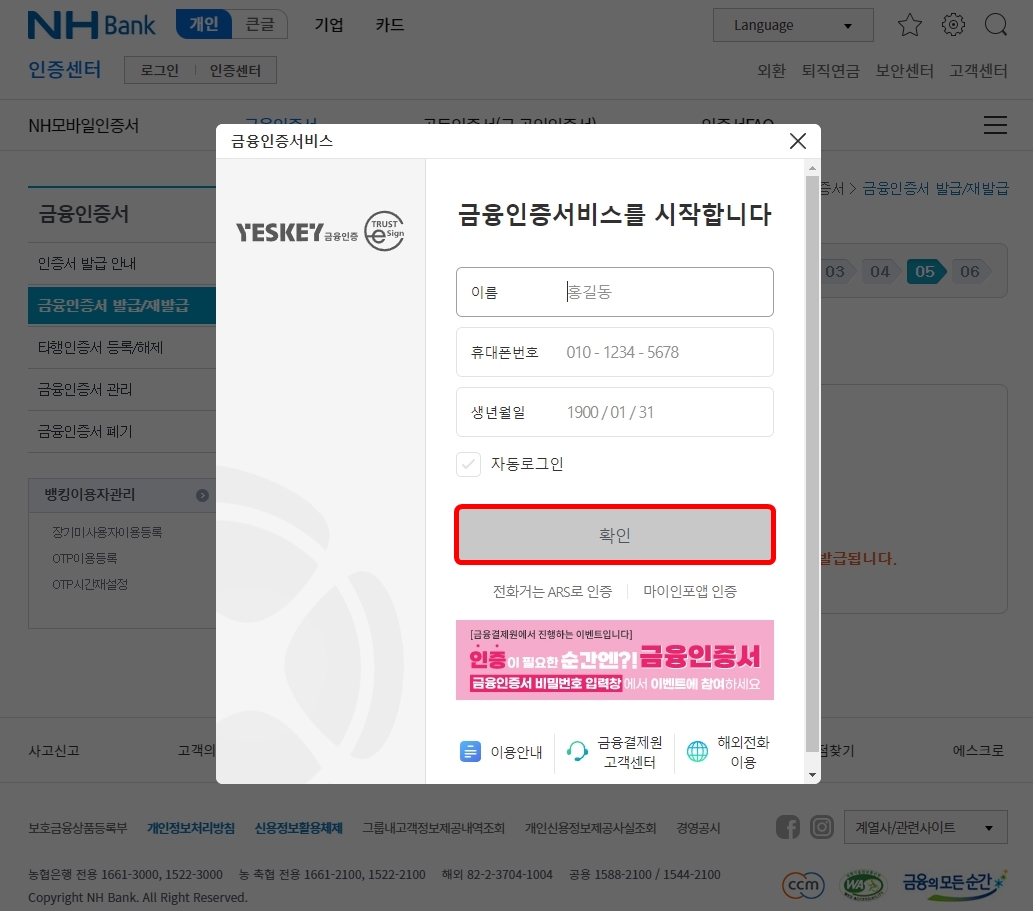
Task: Click the star favorites icon in the header
Action: (909, 25)
